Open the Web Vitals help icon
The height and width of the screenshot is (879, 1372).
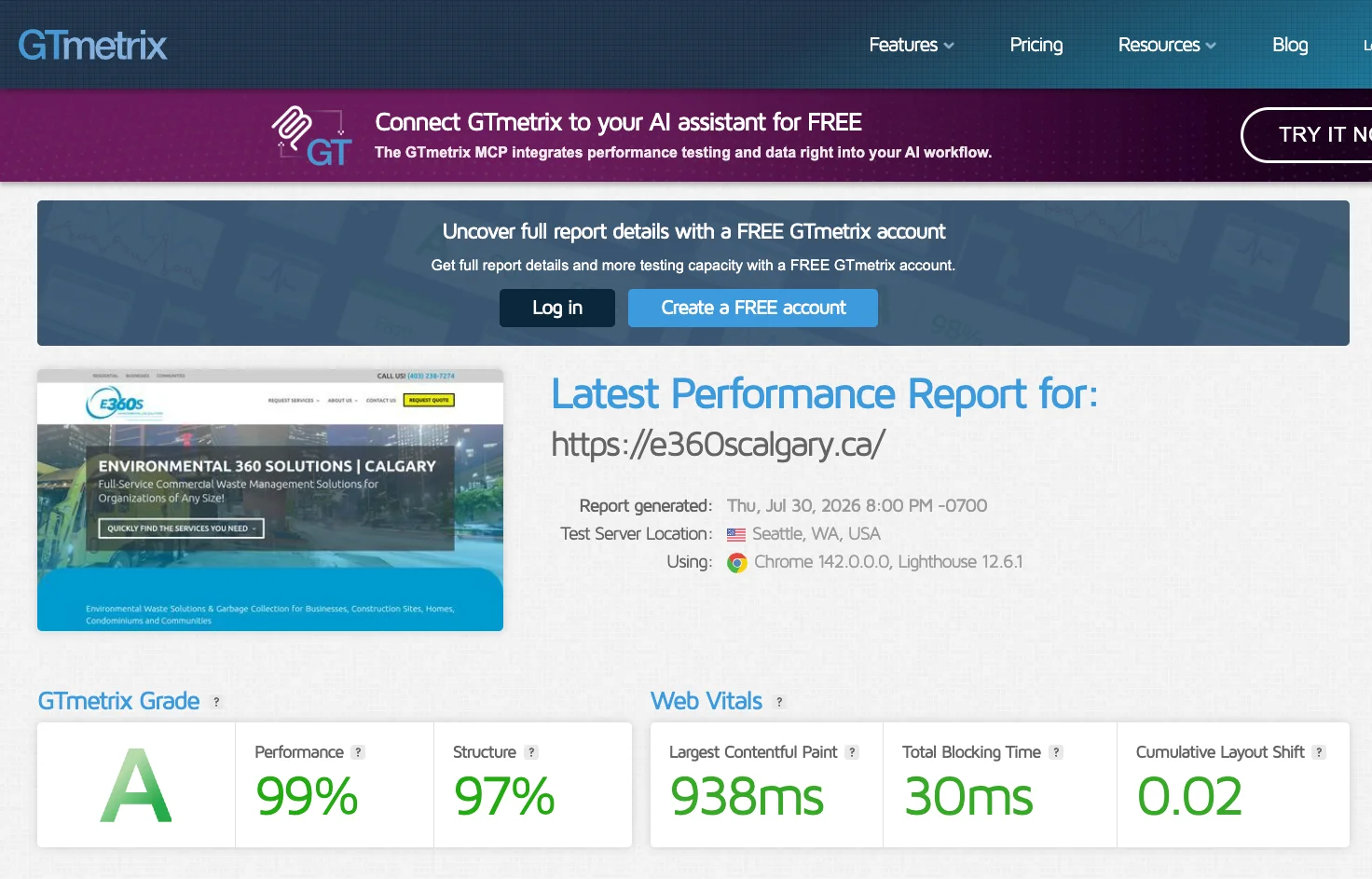coord(779,702)
